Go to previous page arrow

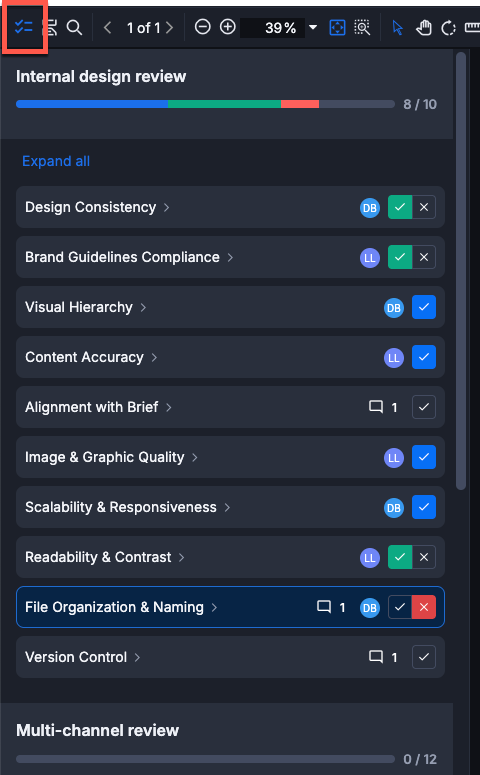107,28
